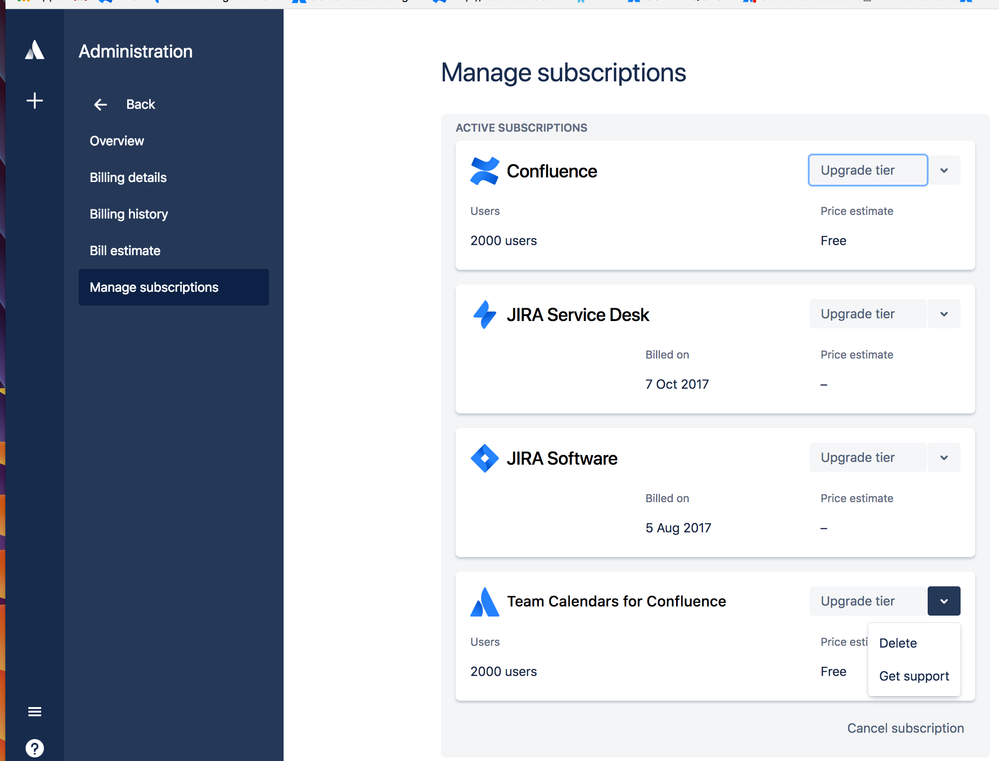Click Upgrade tier for Team Calendars
The width and height of the screenshot is (999, 761).
(868, 601)
